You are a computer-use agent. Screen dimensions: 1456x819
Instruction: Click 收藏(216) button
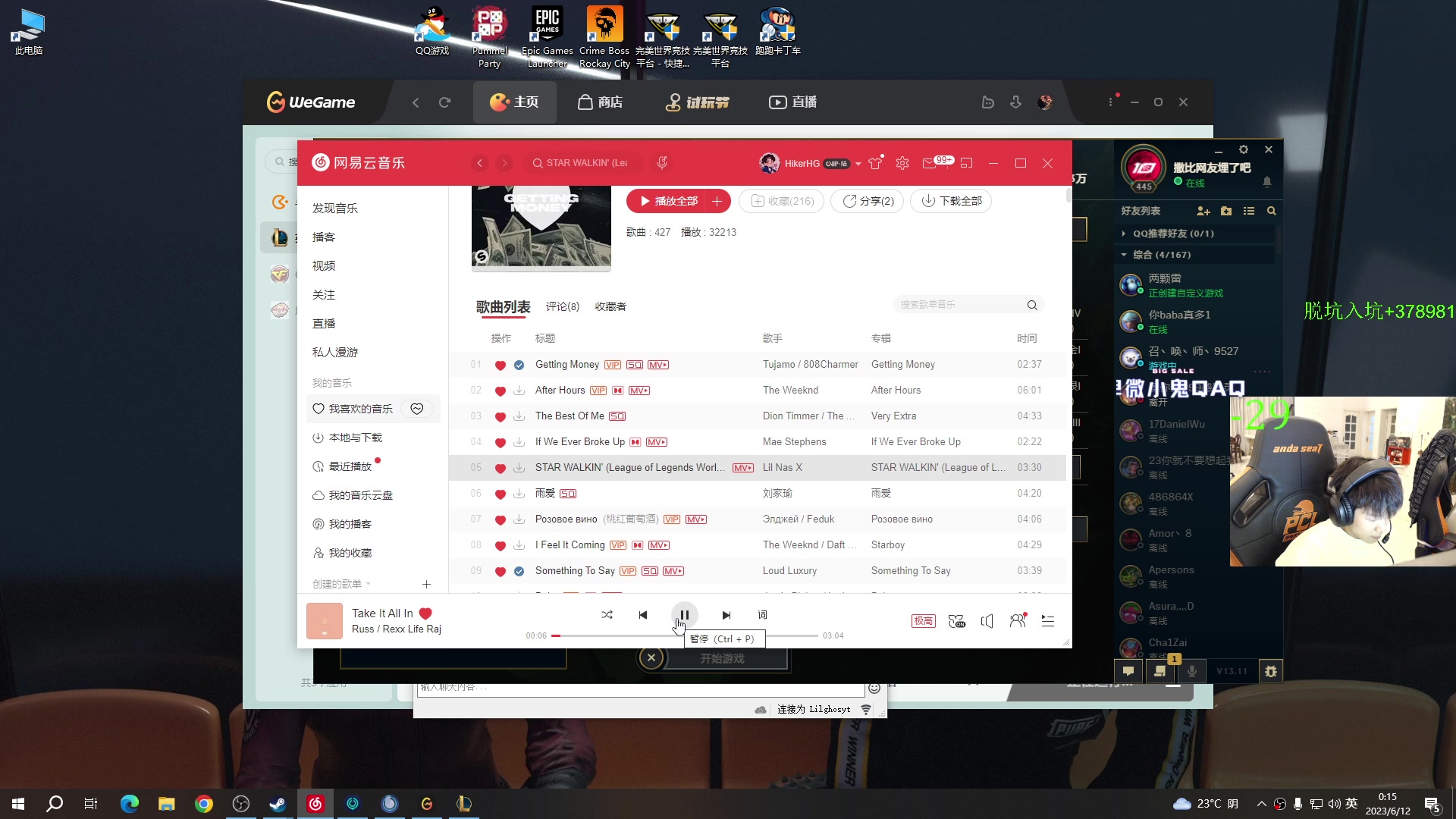click(782, 201)
